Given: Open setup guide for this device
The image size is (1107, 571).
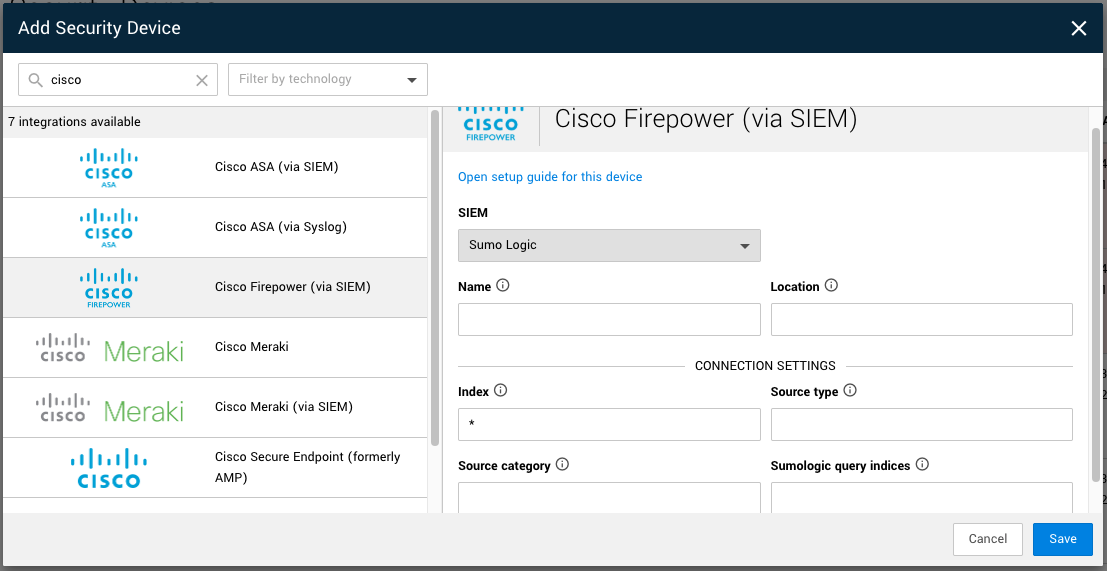Looking at the screenshot, I should click(550, 177).
